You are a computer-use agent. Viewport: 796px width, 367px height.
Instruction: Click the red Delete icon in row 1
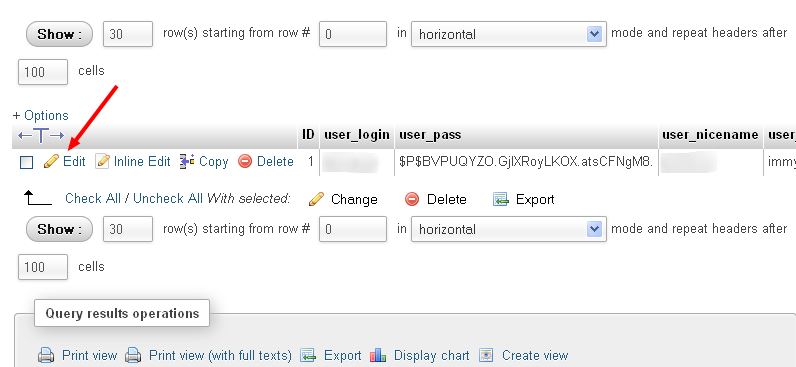[245, 161]
